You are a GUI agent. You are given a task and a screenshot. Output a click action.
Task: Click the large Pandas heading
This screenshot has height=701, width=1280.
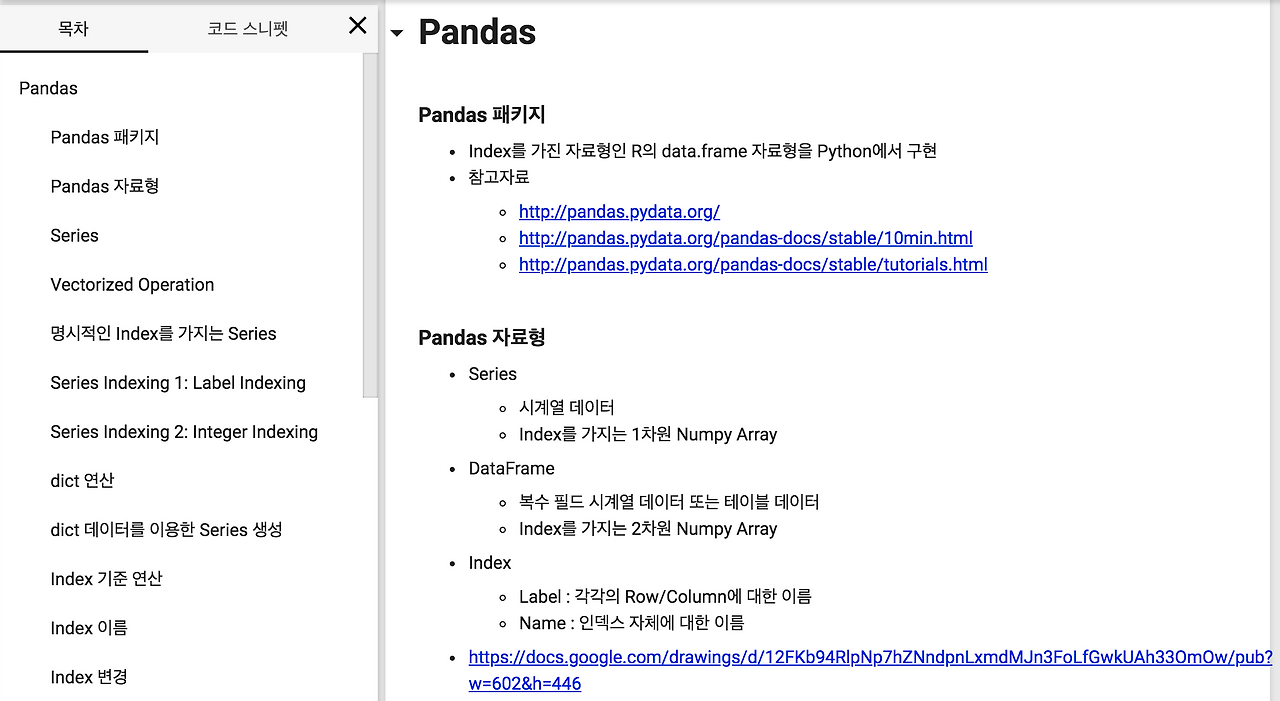pos(477,32)
